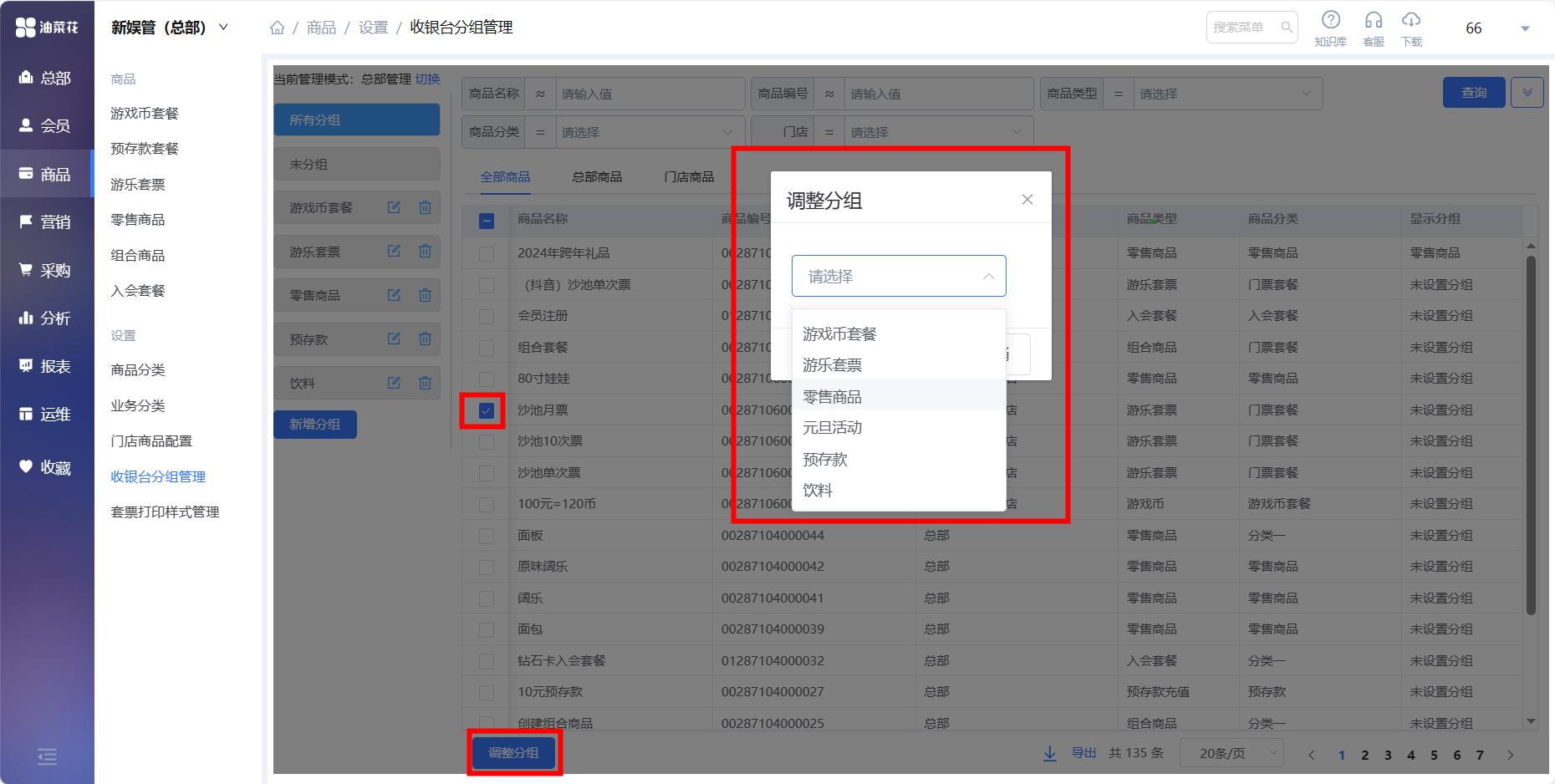This screenshot has height=784, width=1555.
Task: Expand more filters arrow next to 查询
Action: 1527,93
